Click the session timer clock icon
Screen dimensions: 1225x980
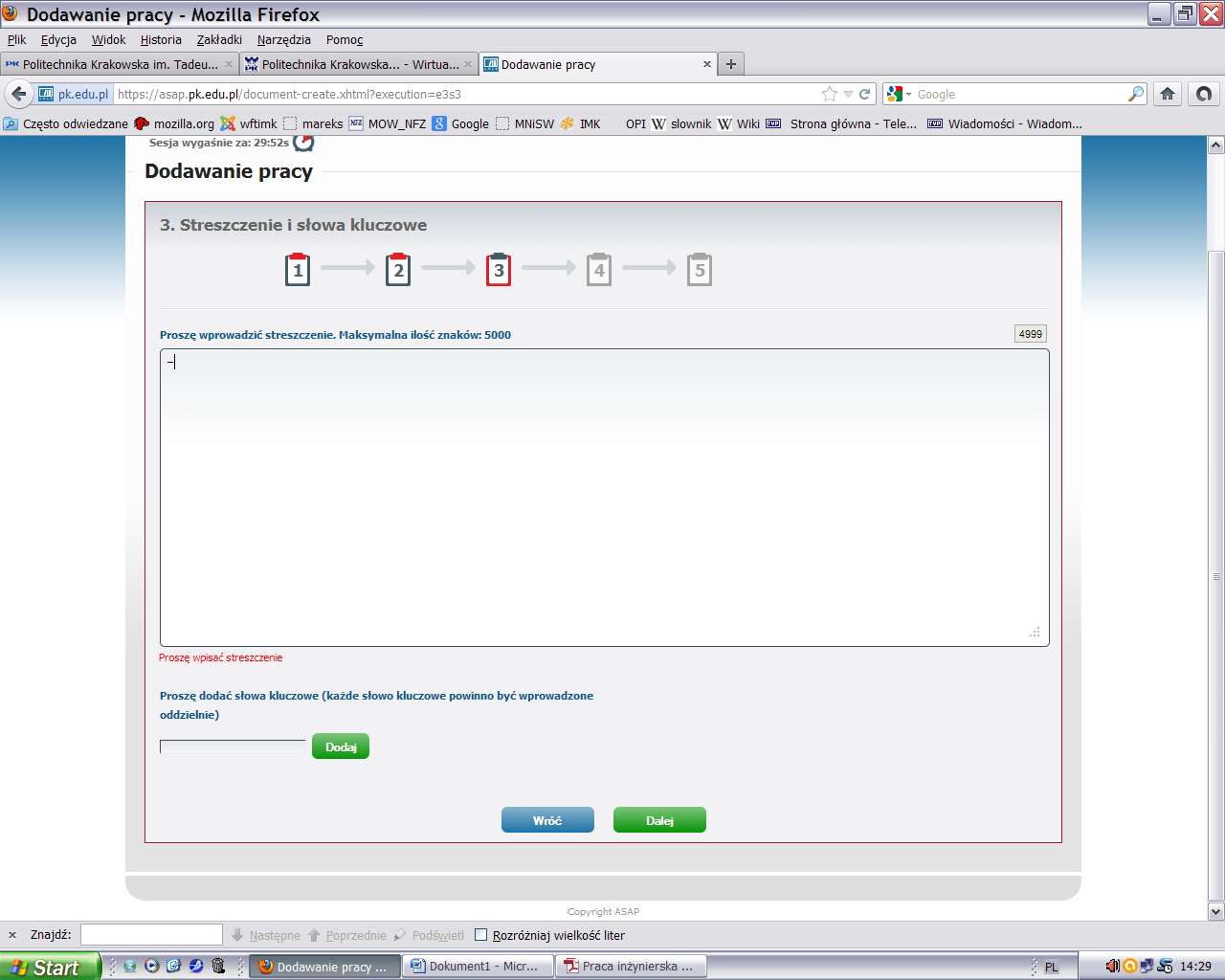click(303, 143)
